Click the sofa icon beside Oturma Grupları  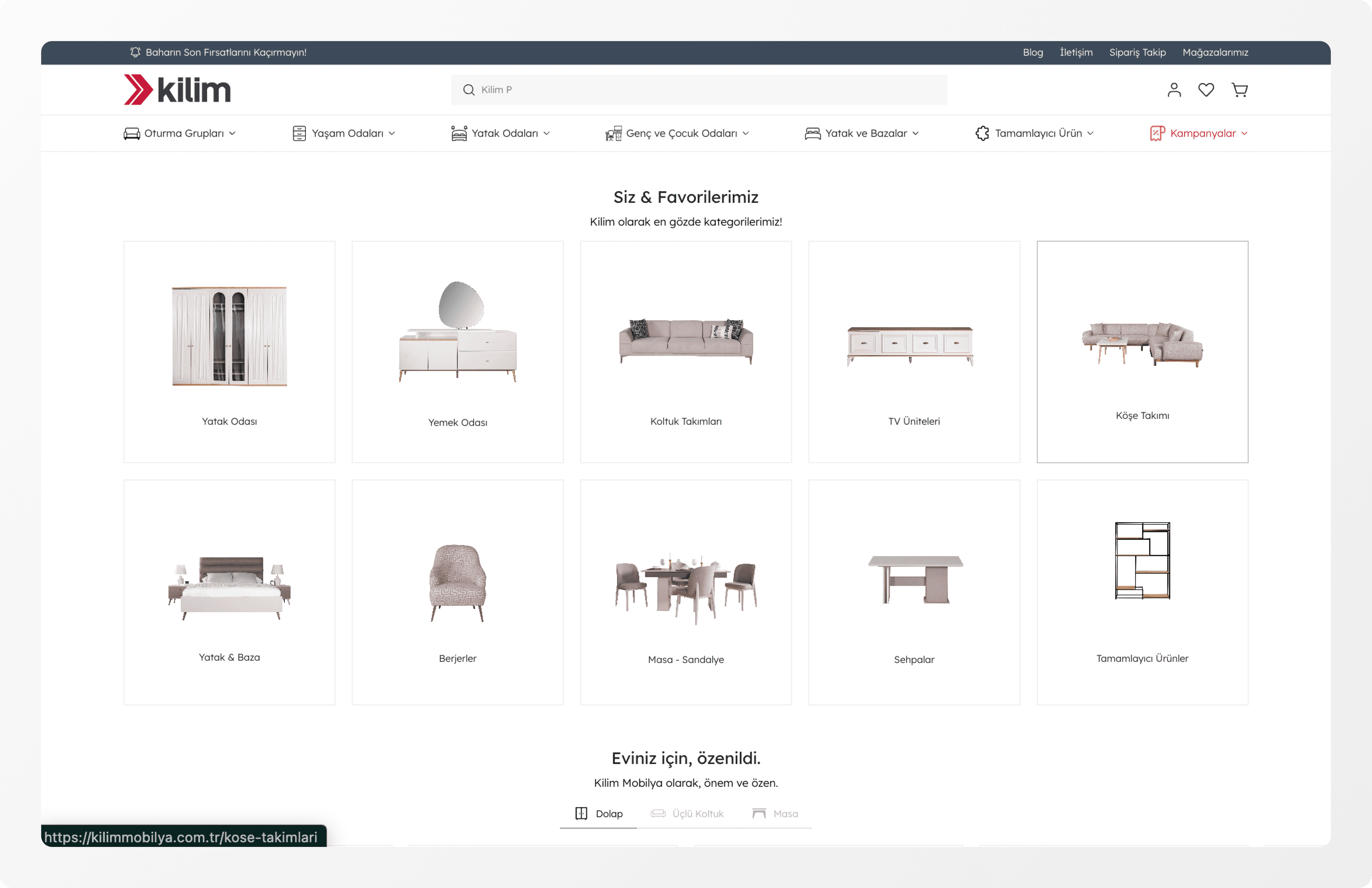(131, 134)
